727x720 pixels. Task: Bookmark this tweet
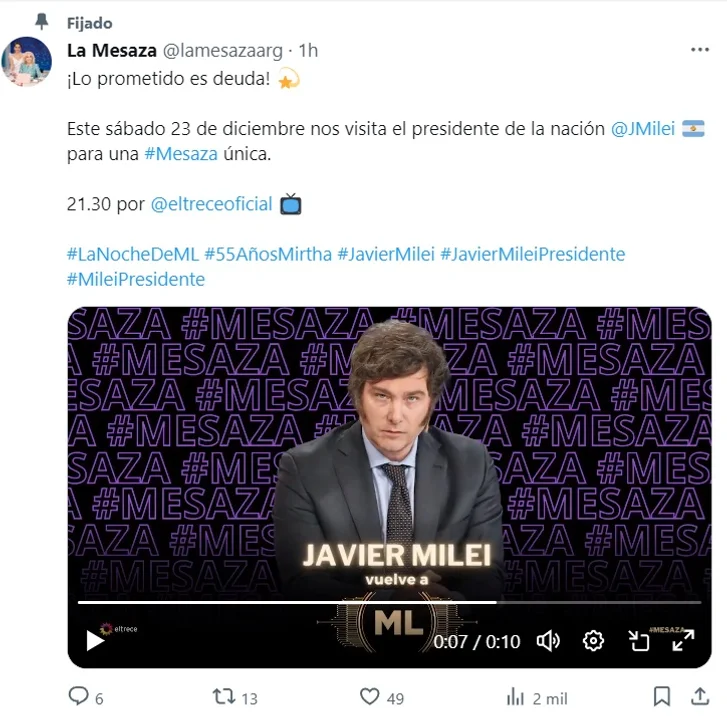pos(662,696)
